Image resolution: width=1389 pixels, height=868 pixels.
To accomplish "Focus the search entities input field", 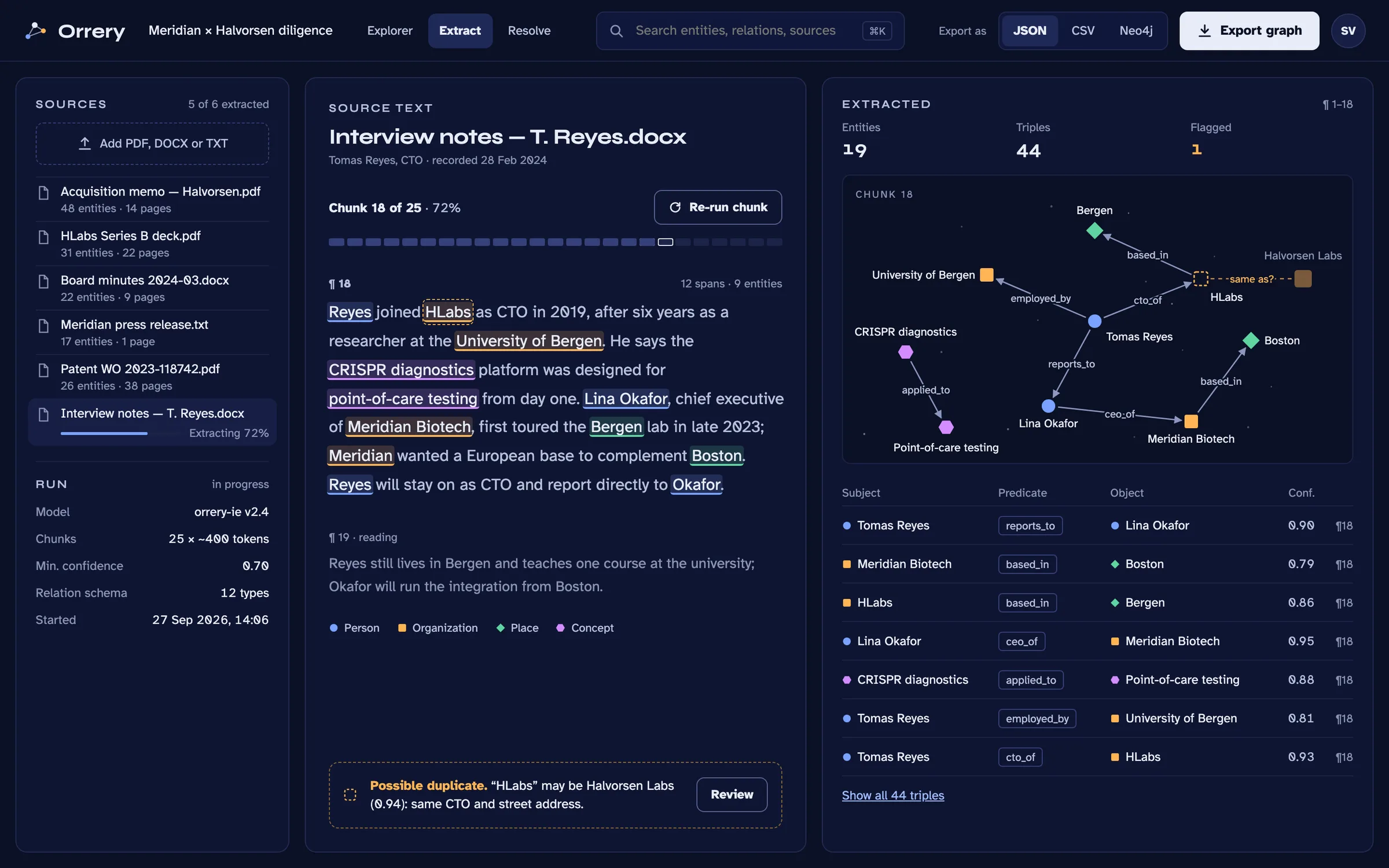I will point(750,31).
